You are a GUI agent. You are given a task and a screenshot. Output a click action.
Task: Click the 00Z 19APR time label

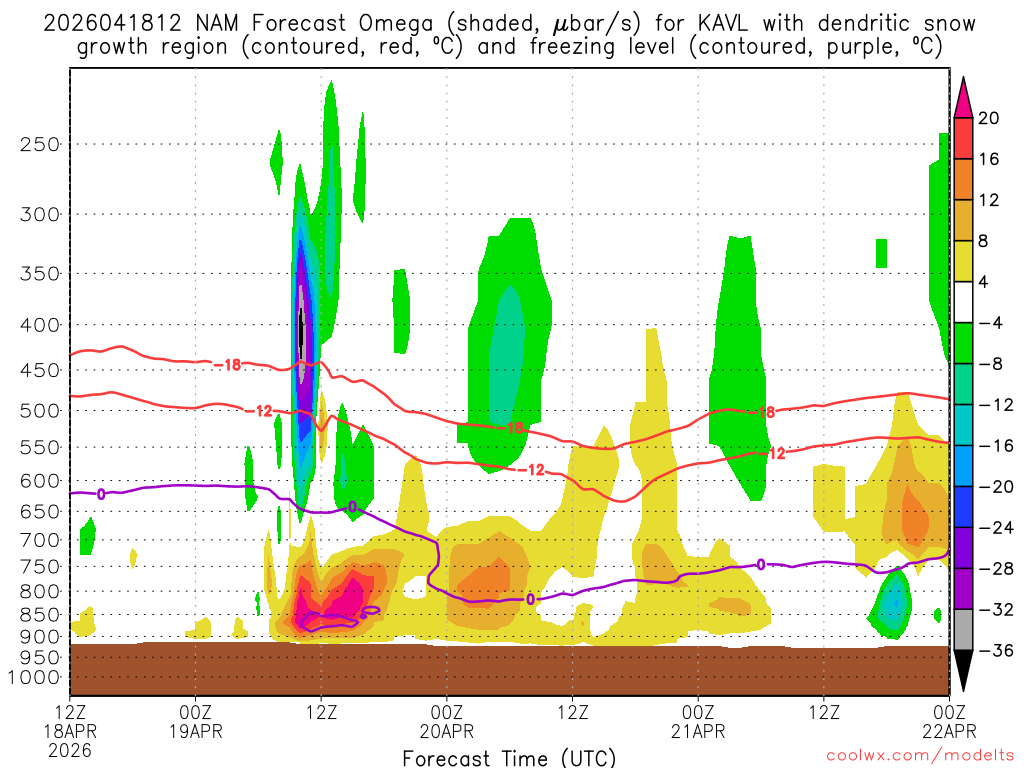196,721
